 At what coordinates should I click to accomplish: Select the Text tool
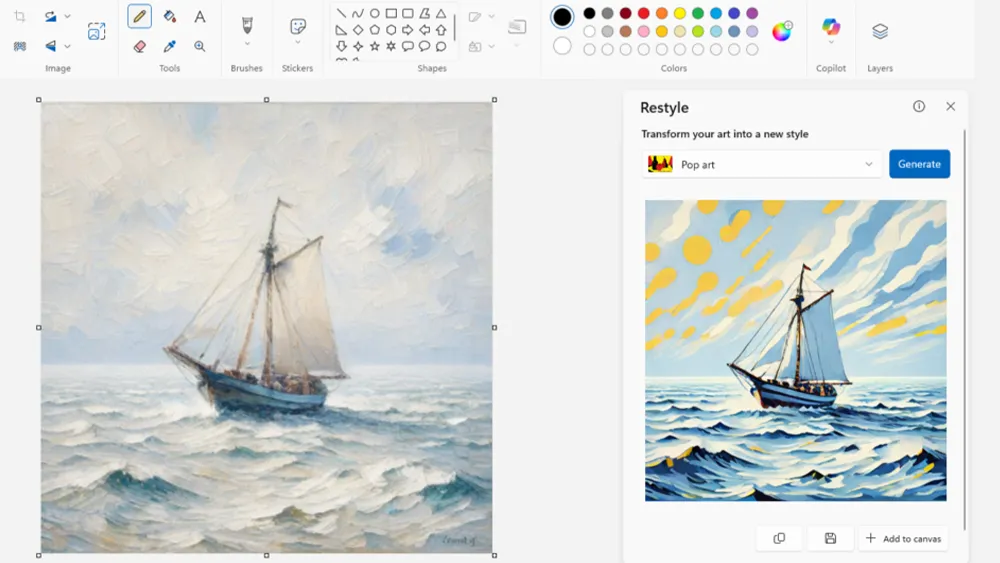(200, 17)
